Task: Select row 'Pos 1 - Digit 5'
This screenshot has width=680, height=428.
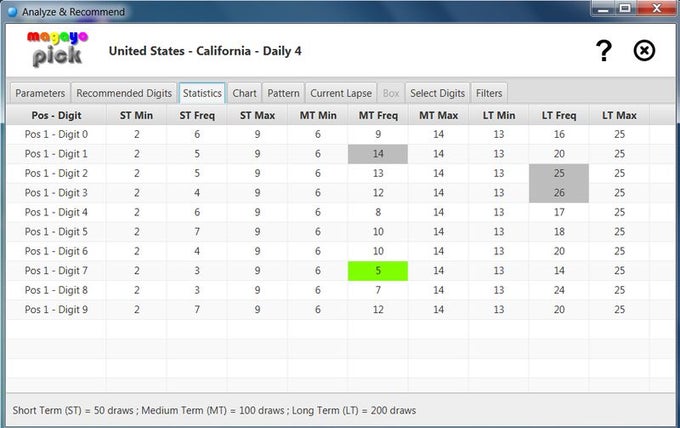Action: (340, 232)
